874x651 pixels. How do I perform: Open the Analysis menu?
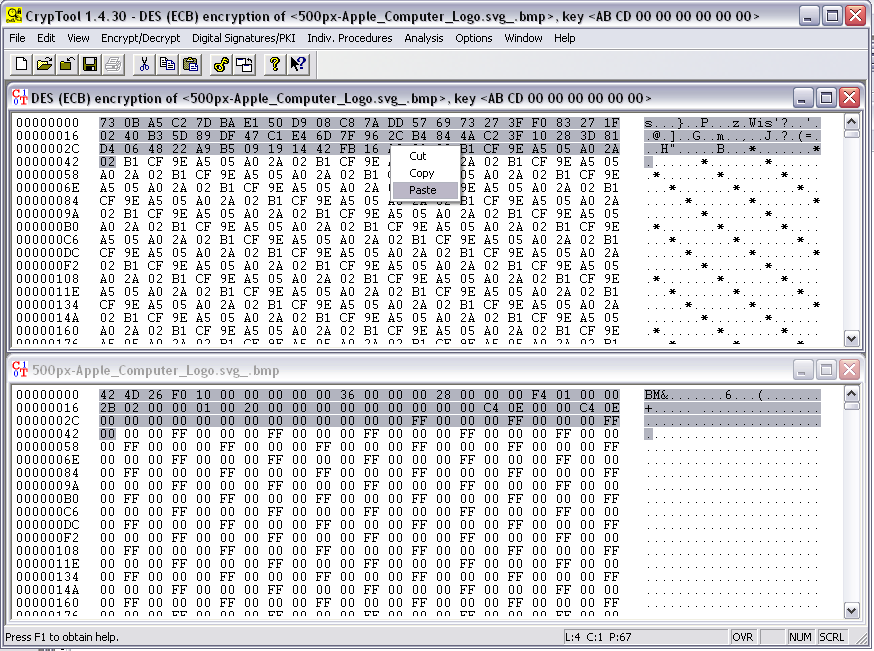(x=424, y=38)
